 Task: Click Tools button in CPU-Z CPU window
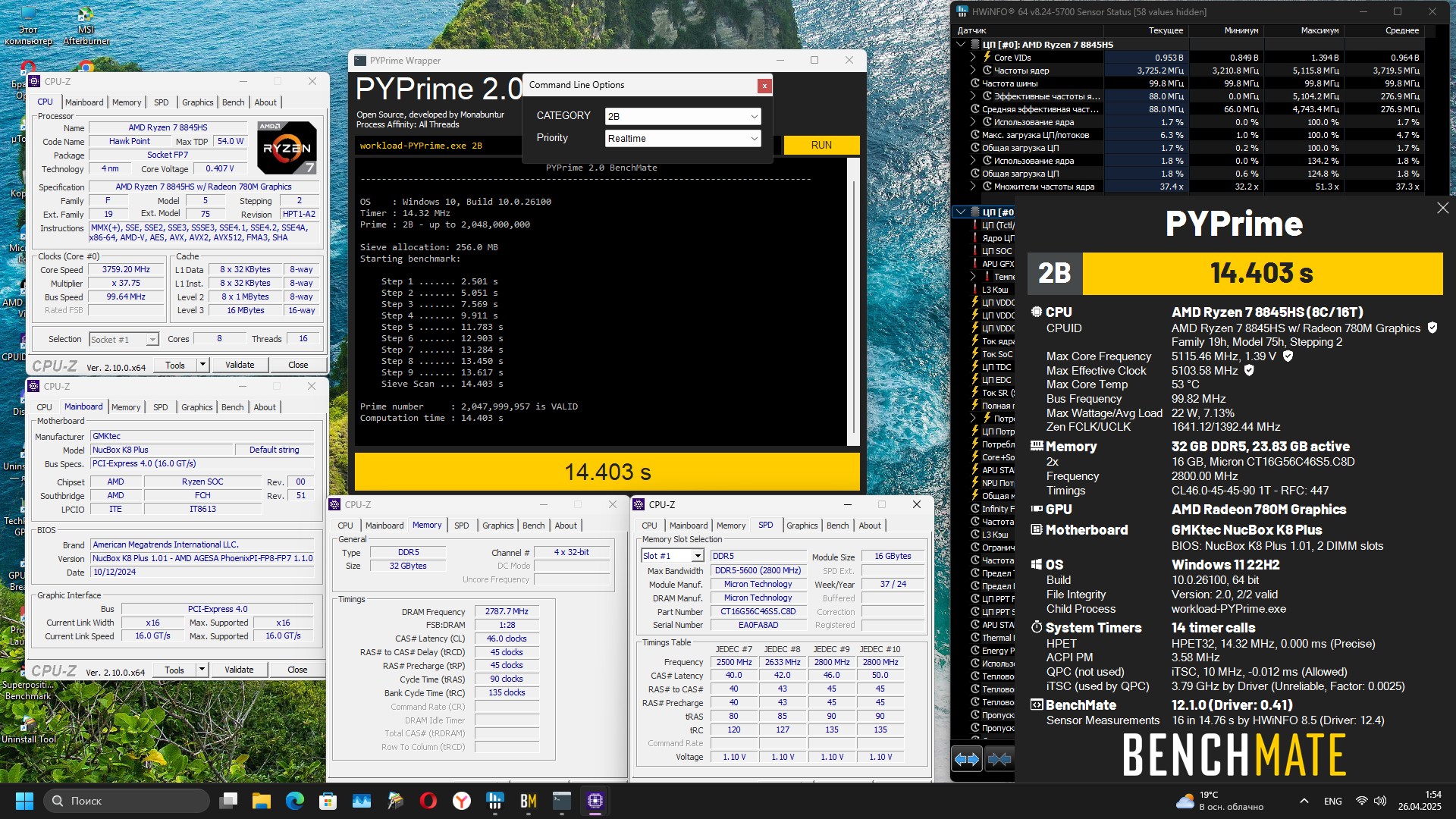coord(175,365)
